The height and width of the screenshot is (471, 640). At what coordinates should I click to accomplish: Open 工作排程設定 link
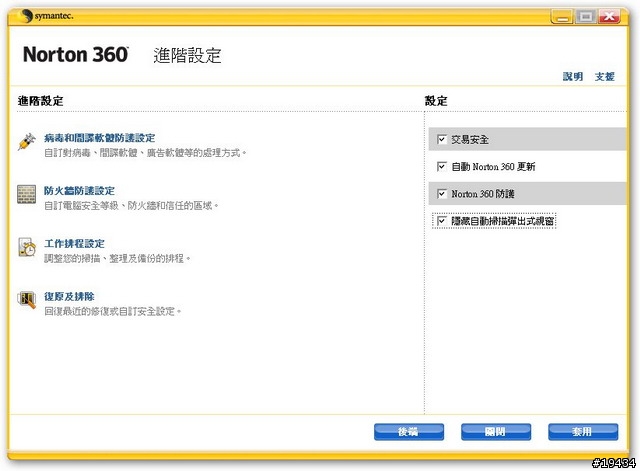click(x=74, y=244)
